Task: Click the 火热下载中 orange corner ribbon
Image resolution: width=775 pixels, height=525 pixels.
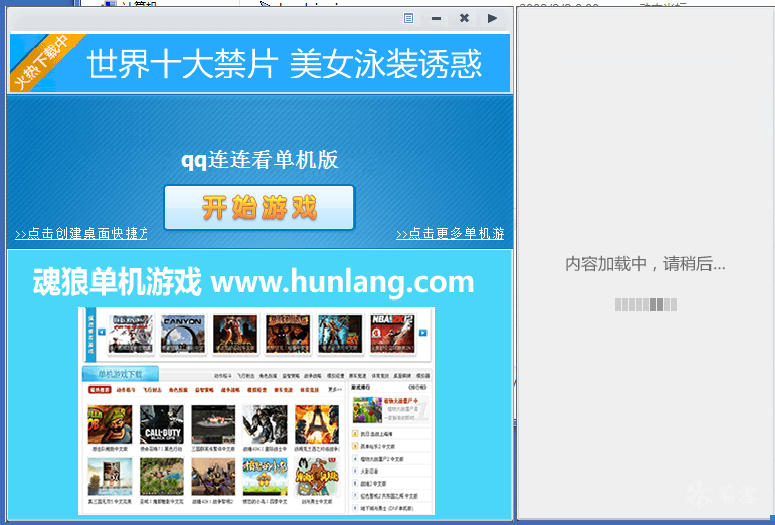Action: click(x=42, y=62)
